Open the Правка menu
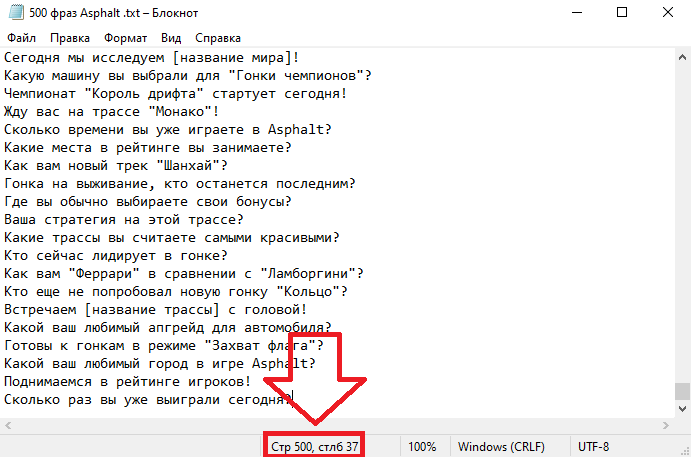This screenshot has width=691, height=457. click(x=70, y=38)
